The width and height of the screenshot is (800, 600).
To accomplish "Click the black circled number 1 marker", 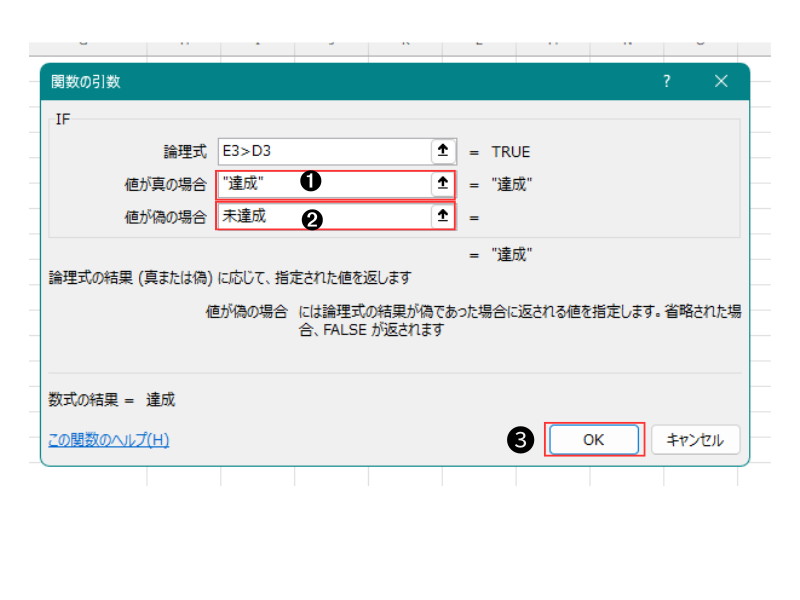I will pos(310,180).
